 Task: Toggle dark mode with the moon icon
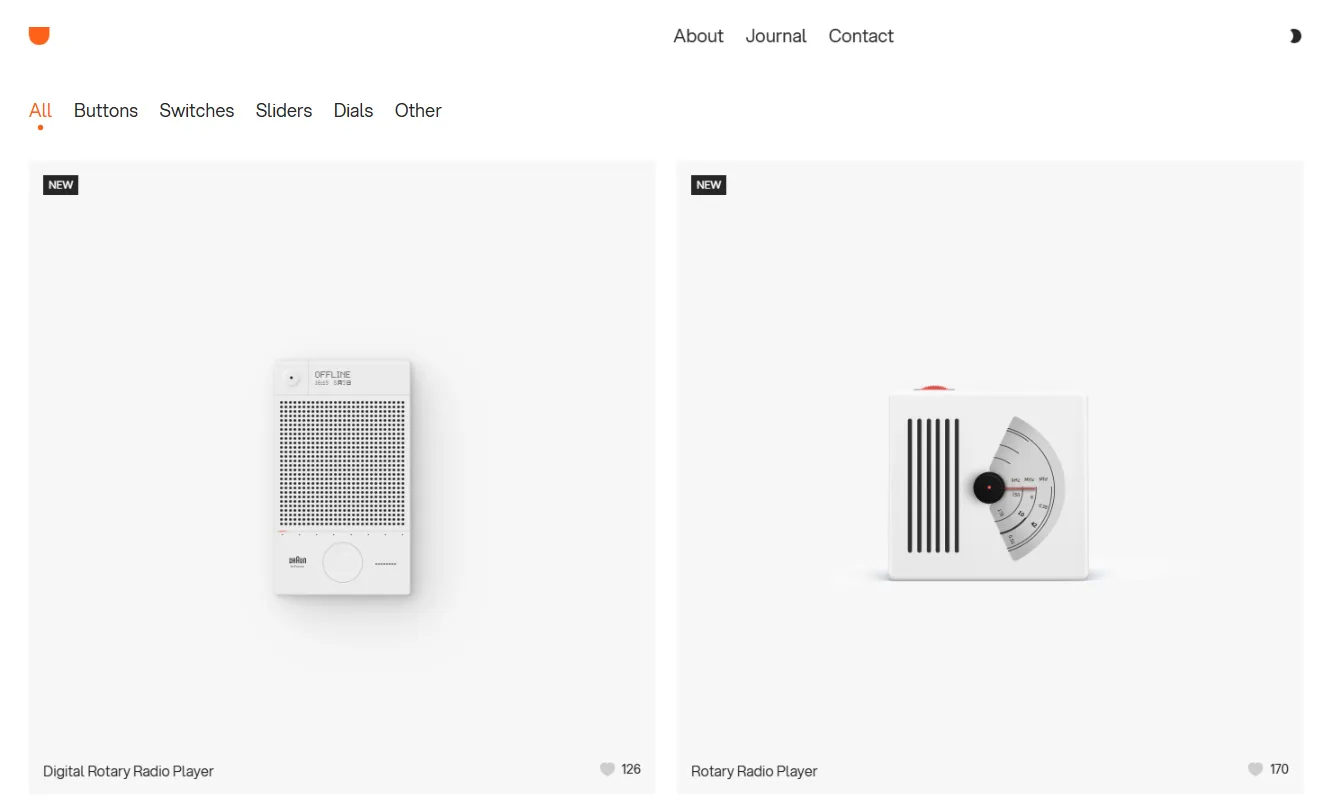tap(1295, 36)
